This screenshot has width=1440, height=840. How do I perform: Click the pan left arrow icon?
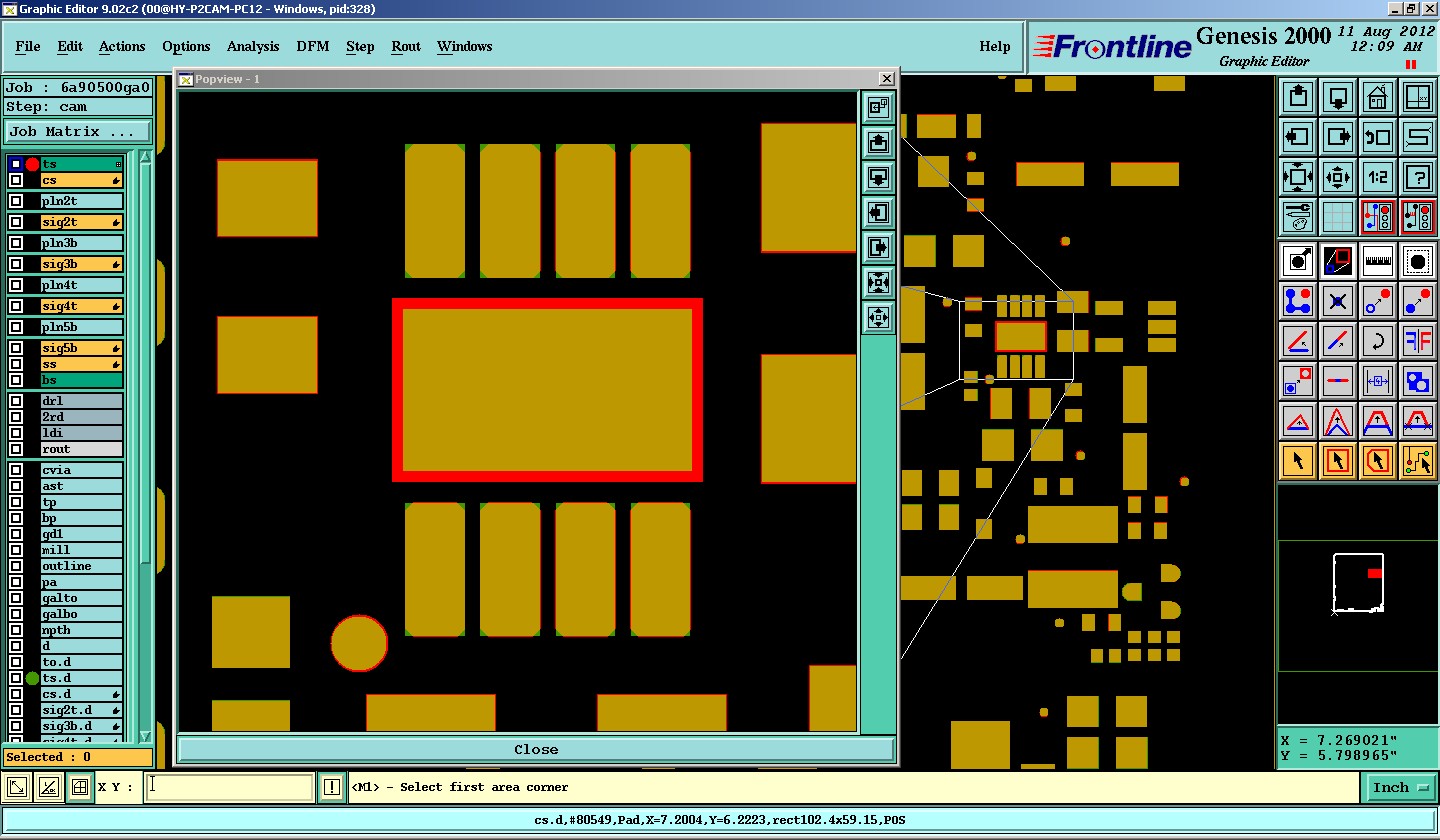pos(1298,137)
